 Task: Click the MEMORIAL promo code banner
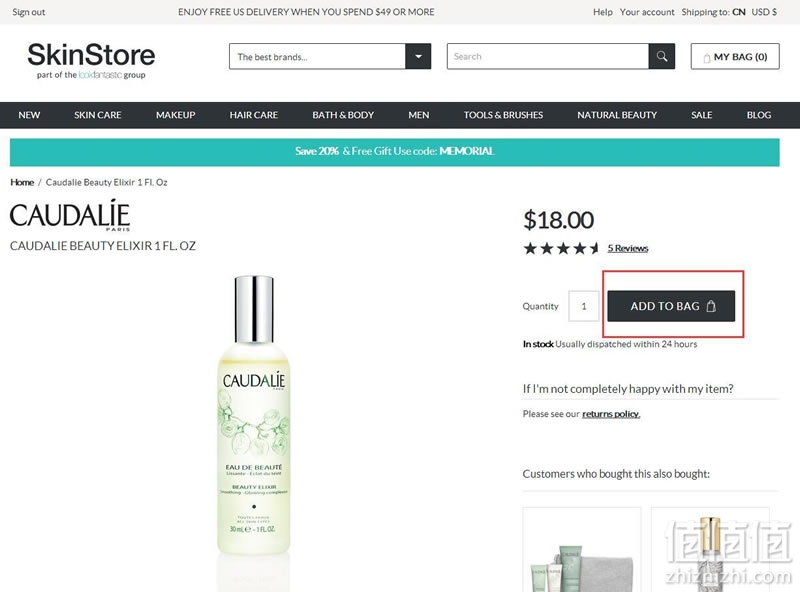point(394,152)
